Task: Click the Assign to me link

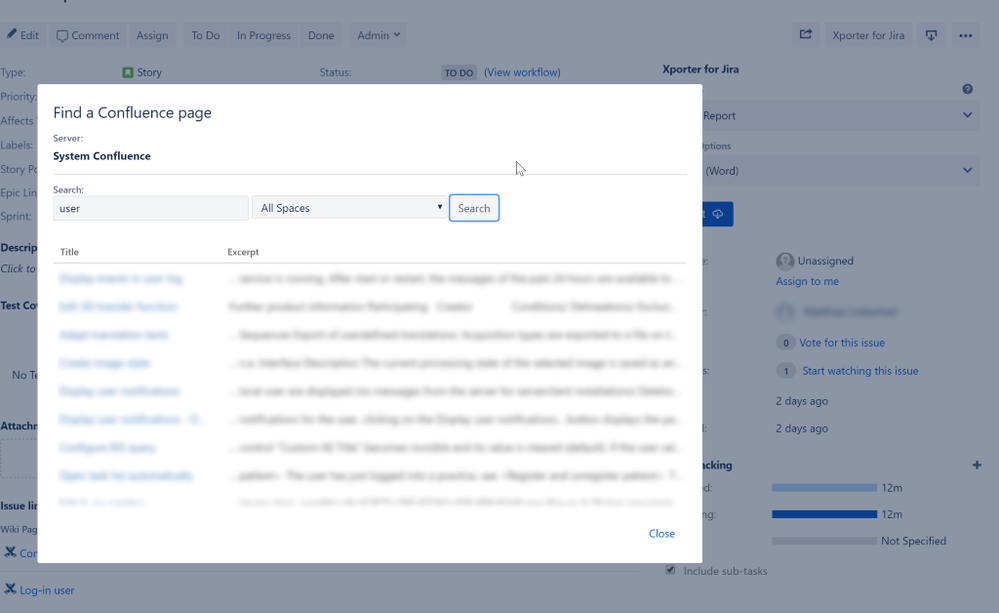Action: [x=807, y=281]
